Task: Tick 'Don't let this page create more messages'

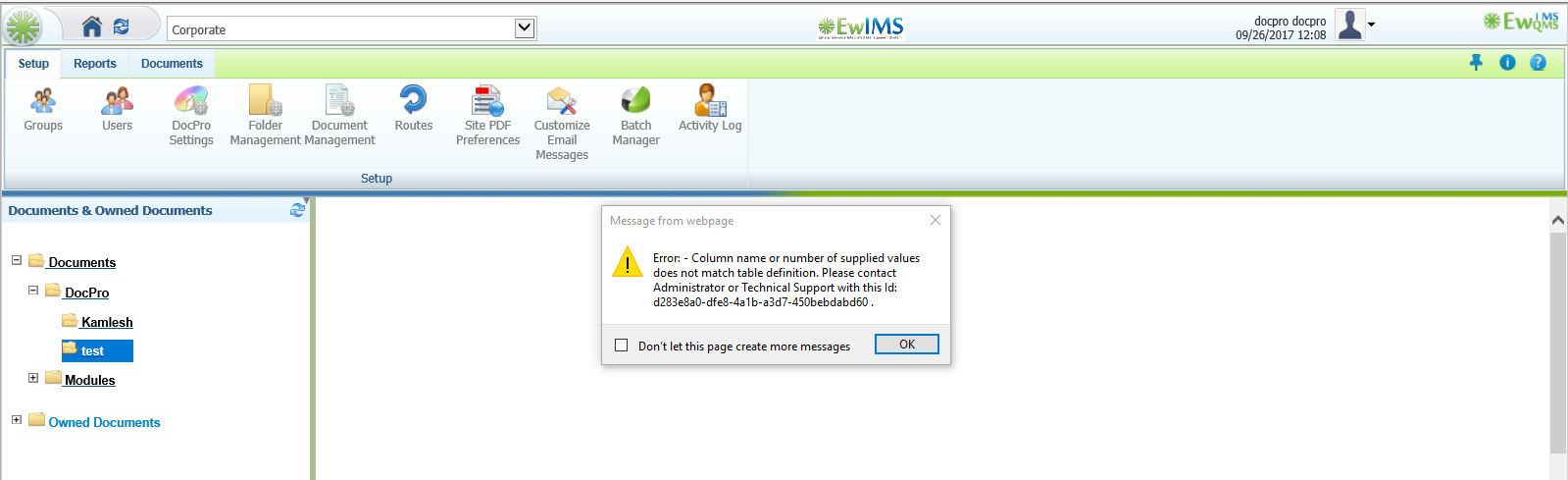Action: [x=621, y=345]
